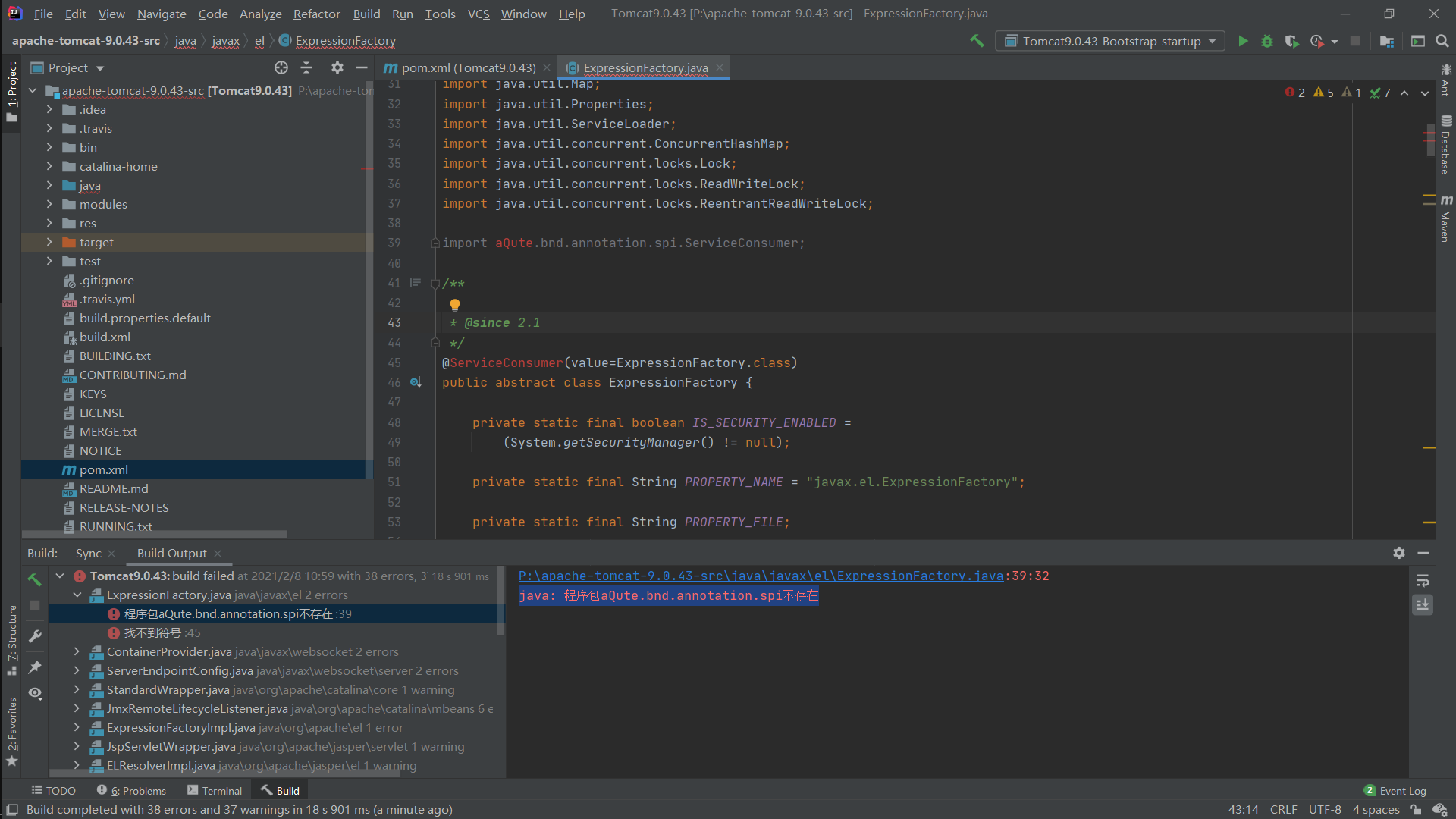Open Build panel settings gear

(1399, 553)
